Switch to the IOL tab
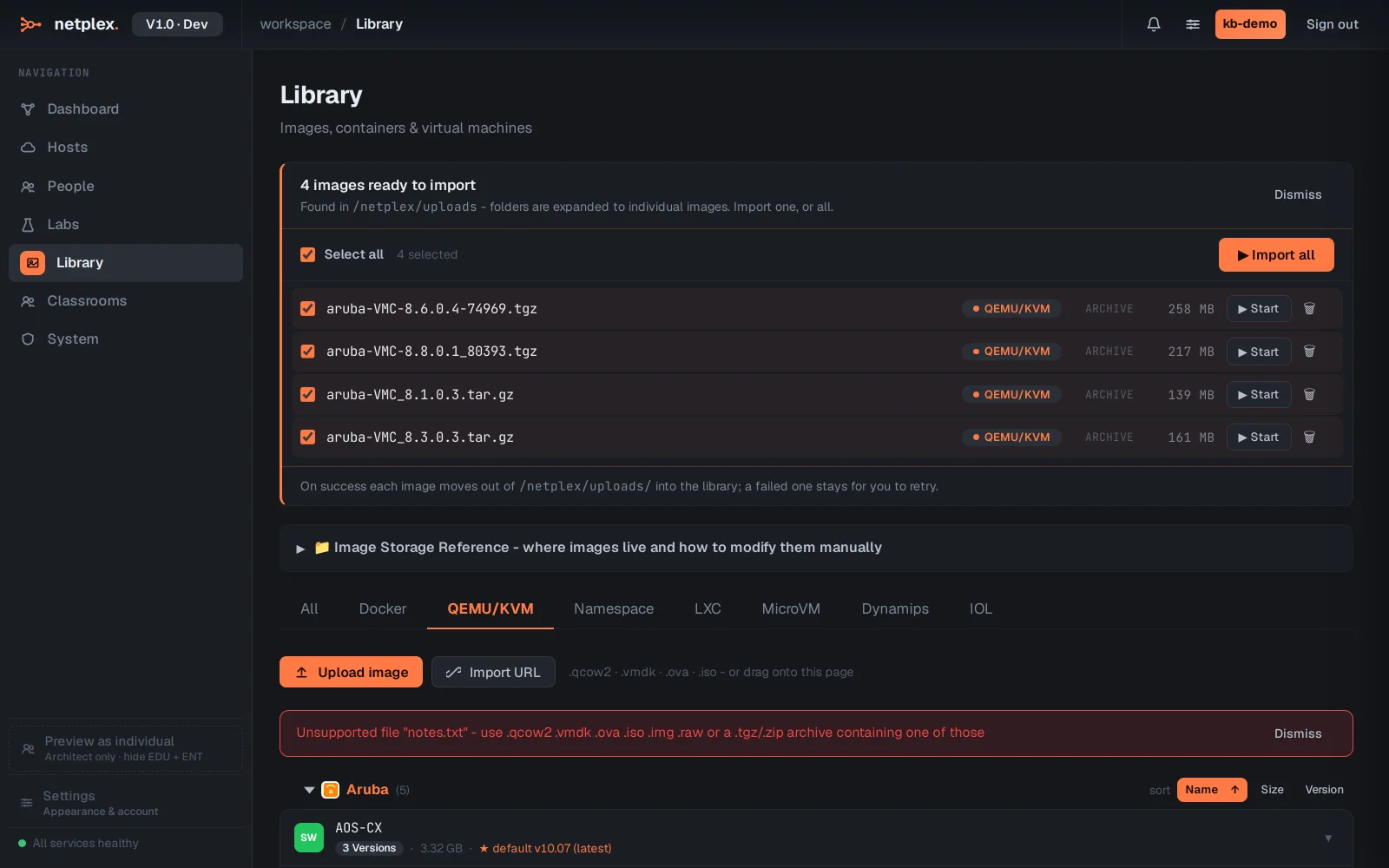 tap(981, 609)
